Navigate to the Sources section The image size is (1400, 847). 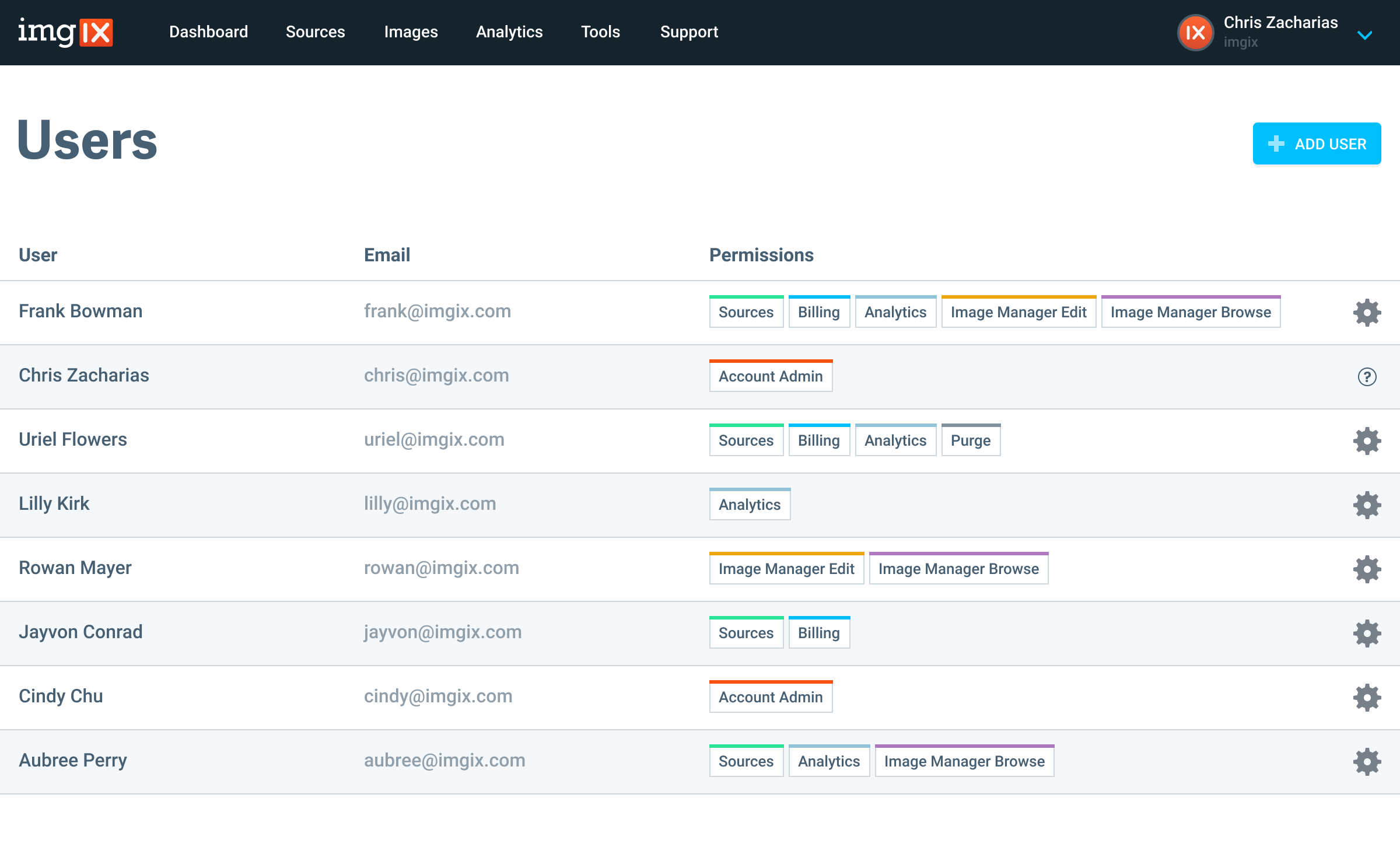point(315,32)
